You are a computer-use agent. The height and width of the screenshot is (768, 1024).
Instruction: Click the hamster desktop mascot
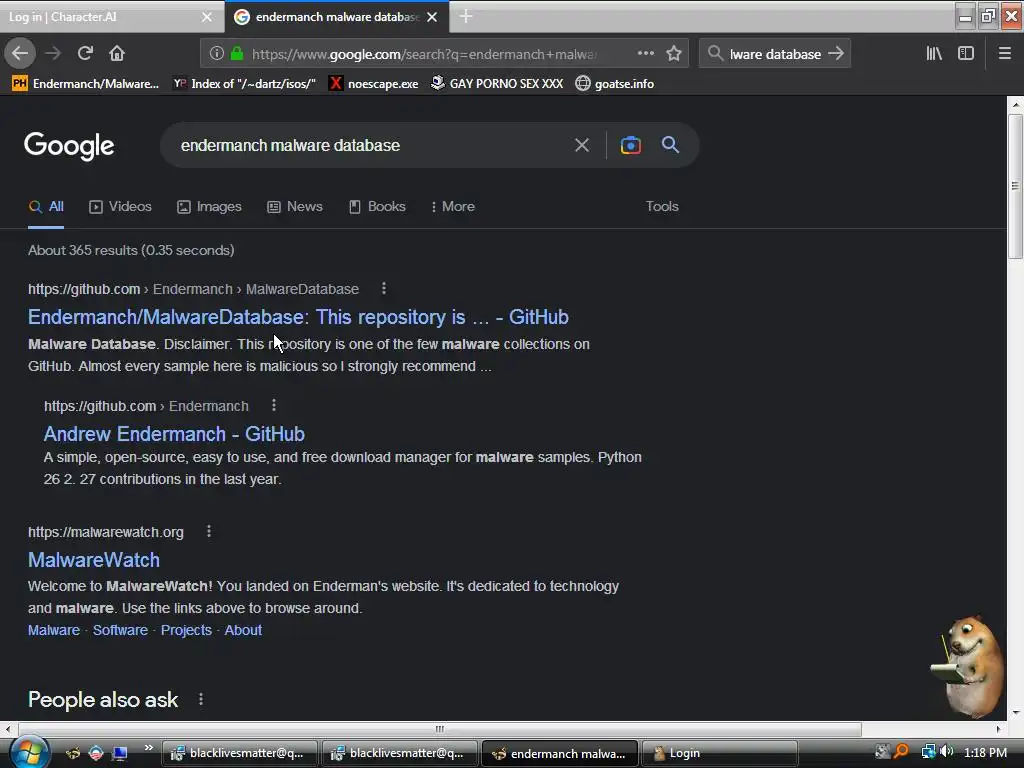point(967,666)
